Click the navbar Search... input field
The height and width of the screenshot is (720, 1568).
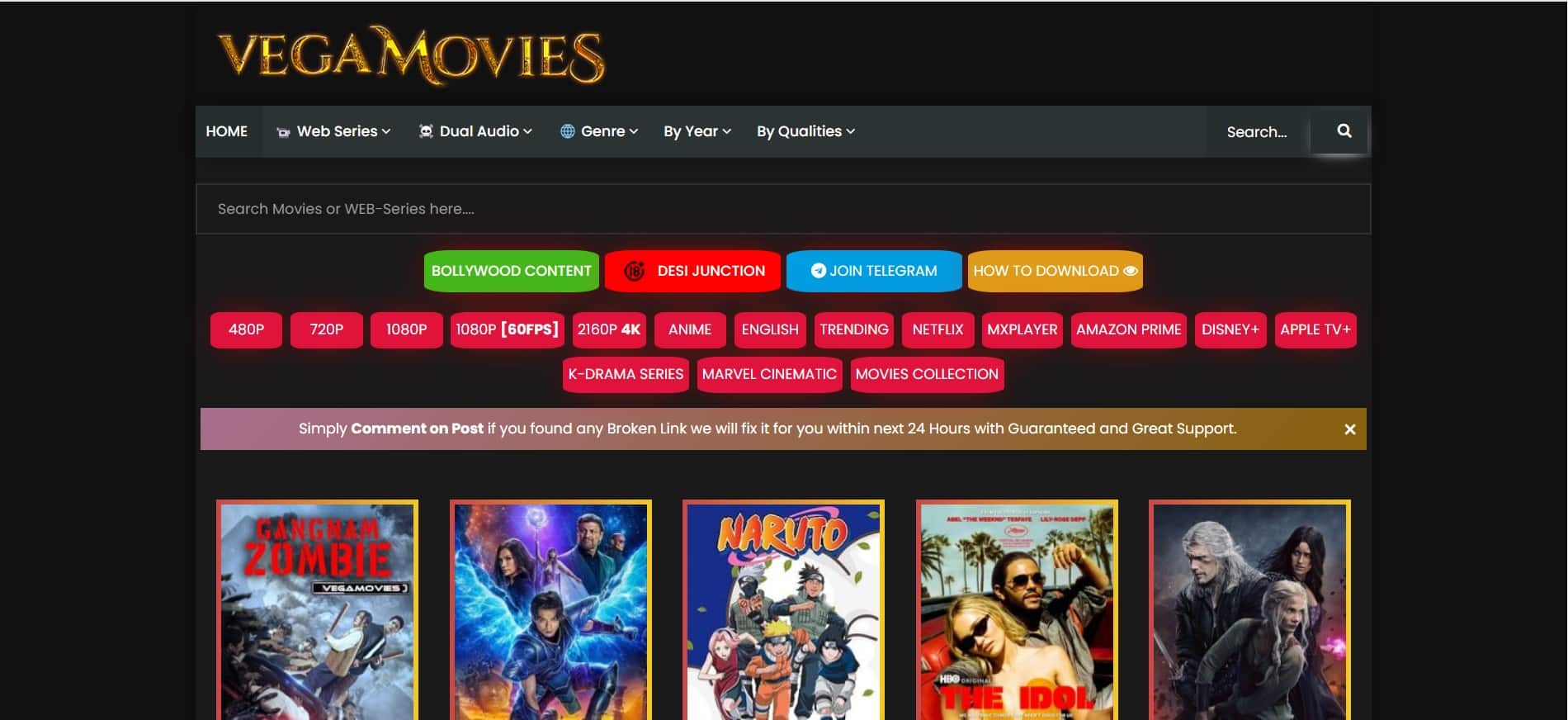coord(1257,132)
